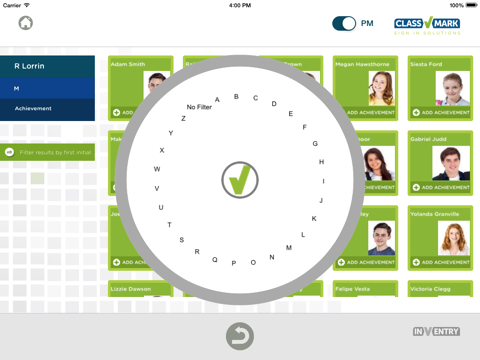The height and width of the screenshot is (360, 480).
Task: Toggle the AM/PM switch
Action: point(344,24)
